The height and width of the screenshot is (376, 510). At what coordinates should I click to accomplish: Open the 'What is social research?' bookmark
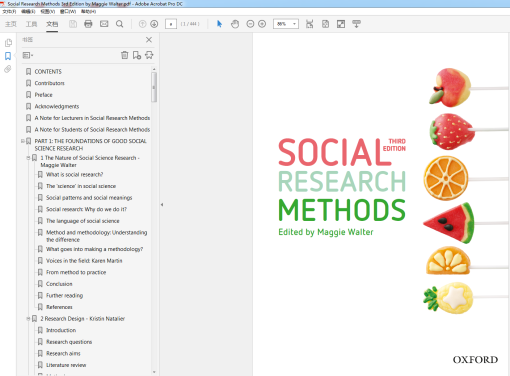click(x=74, y=174)
